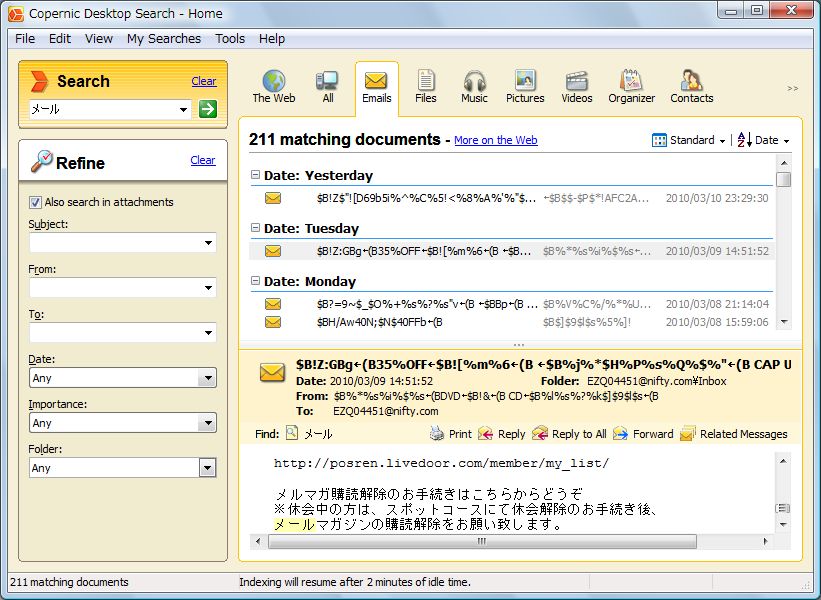Show Related Messages for this email
The height and width of the screenshot is (600, 821).
pos(734,434)
